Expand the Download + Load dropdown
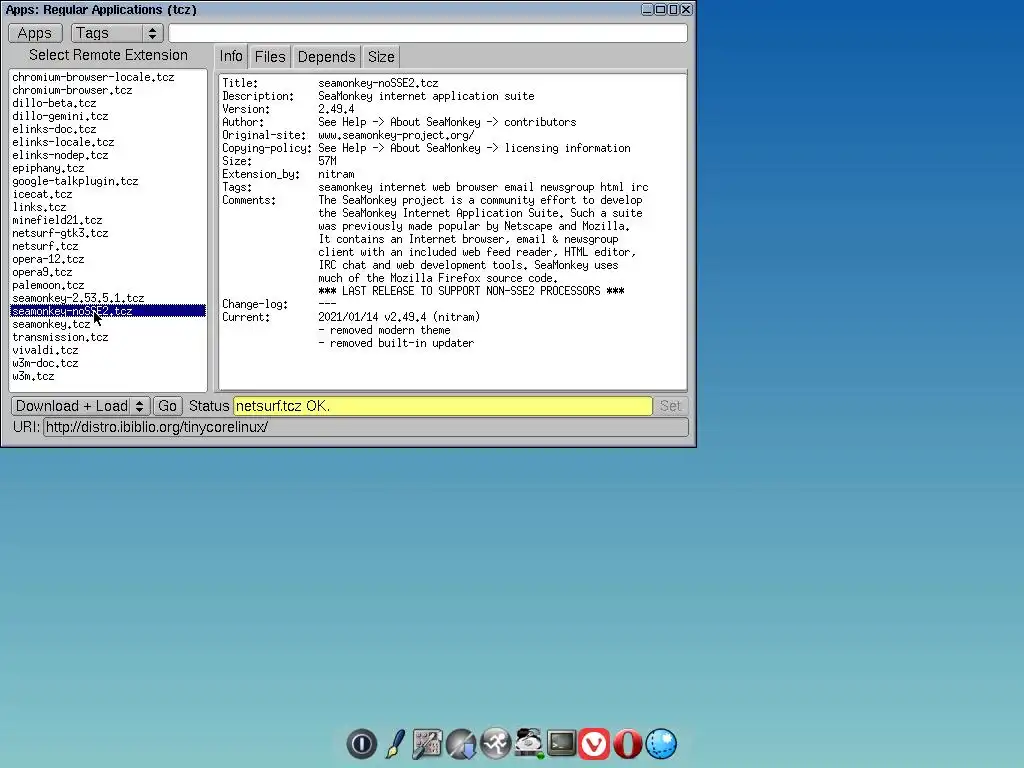The image size is (1024, 768). [81, 406]
